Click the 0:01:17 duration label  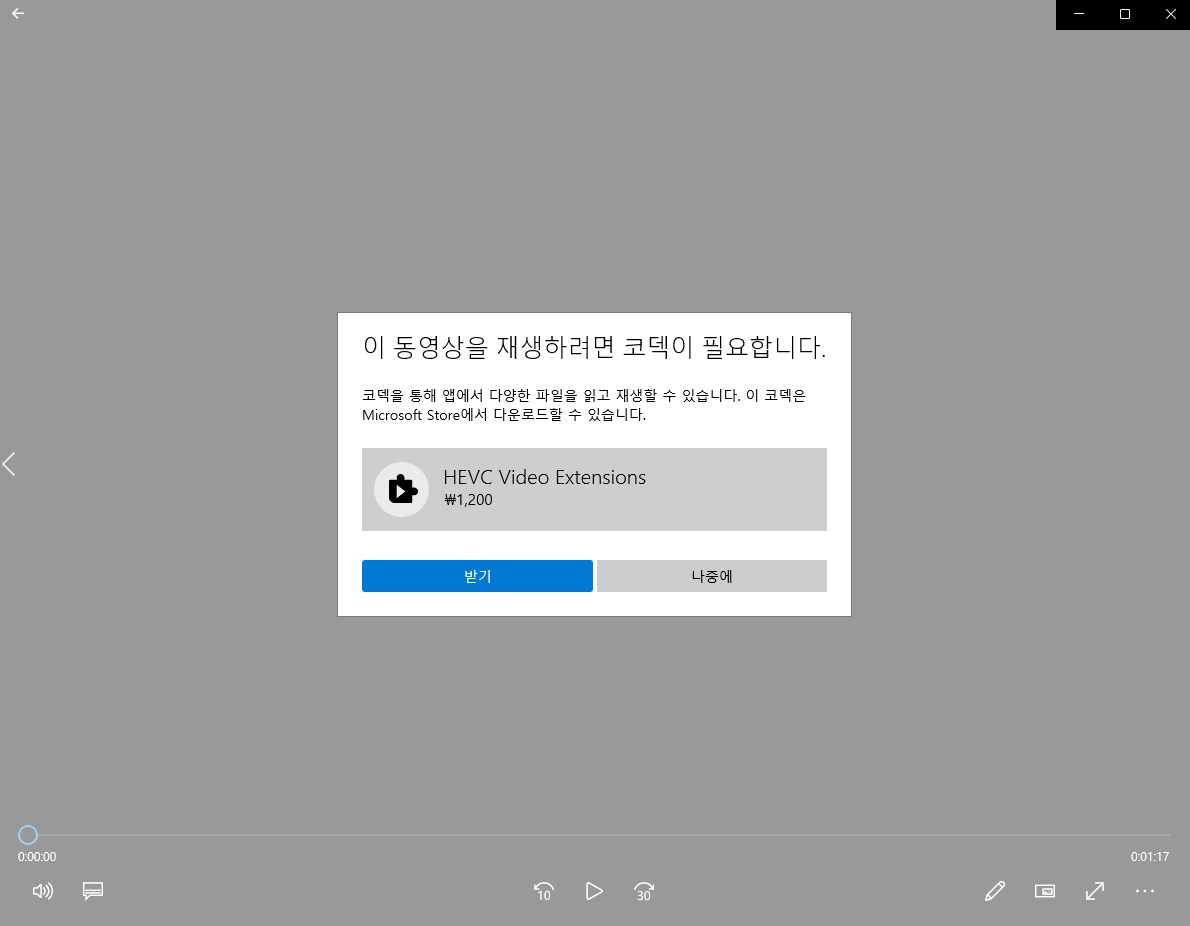(1150, 857)
